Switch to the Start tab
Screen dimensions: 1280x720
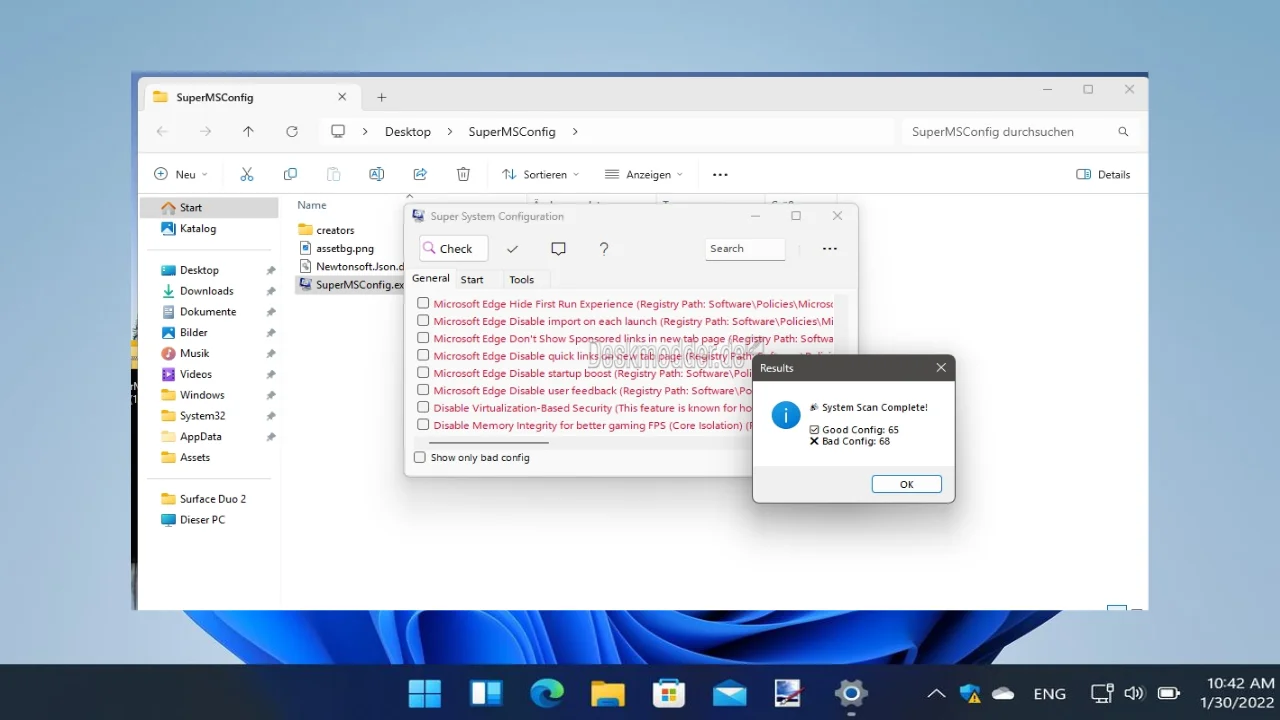coord(472,280)
